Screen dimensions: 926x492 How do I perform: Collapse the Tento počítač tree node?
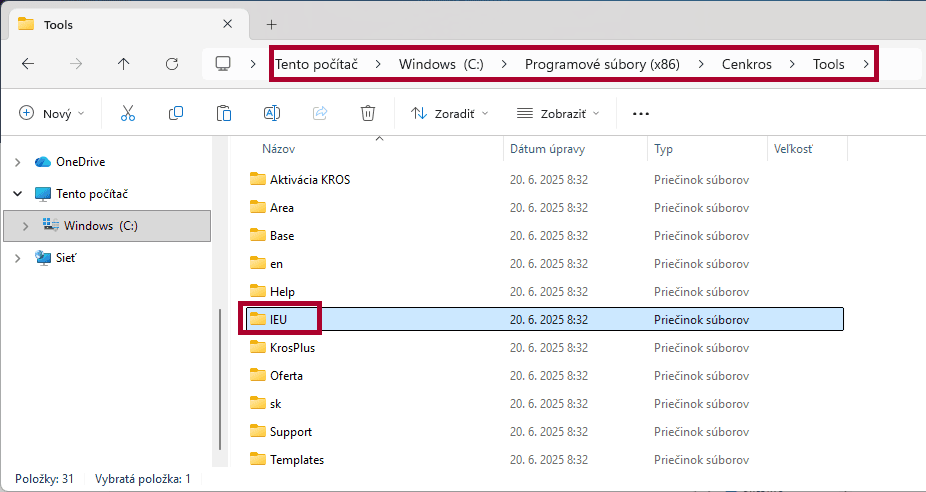[x=17, y=194]
